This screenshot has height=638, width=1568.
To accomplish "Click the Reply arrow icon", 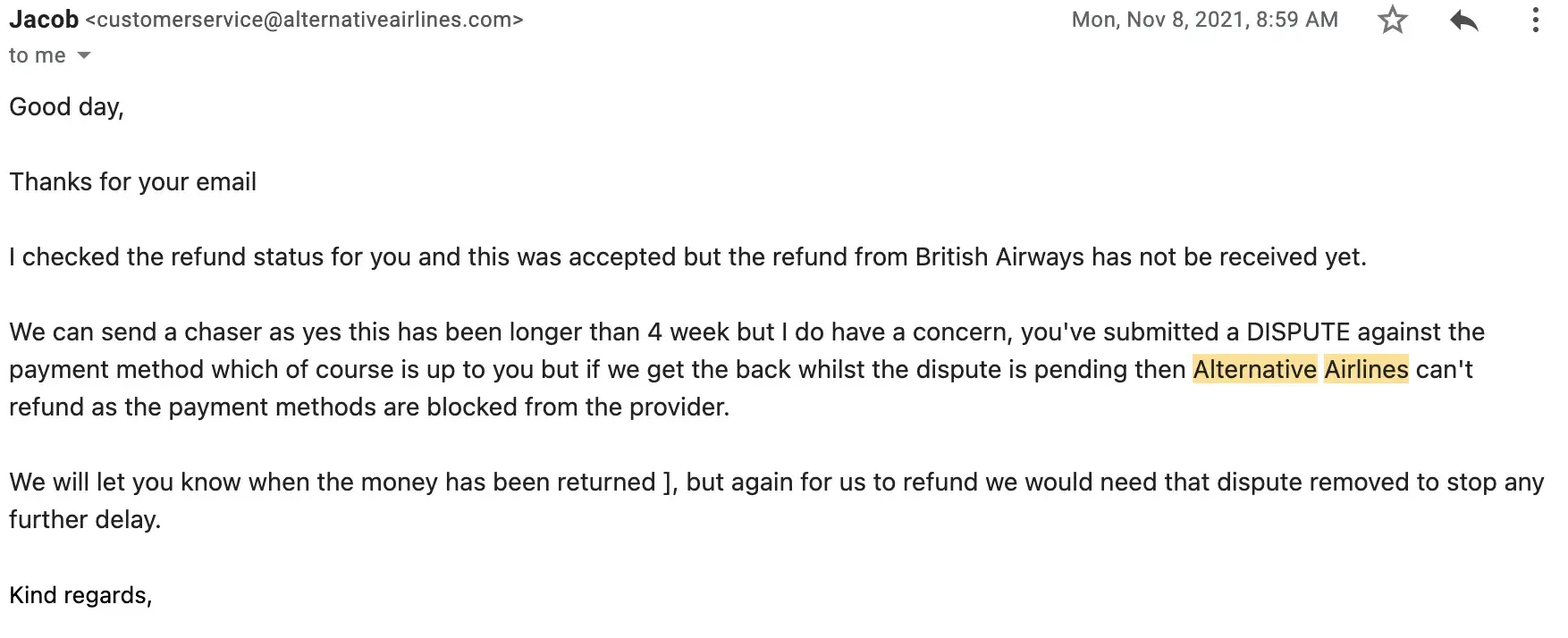I will 1463,21.
